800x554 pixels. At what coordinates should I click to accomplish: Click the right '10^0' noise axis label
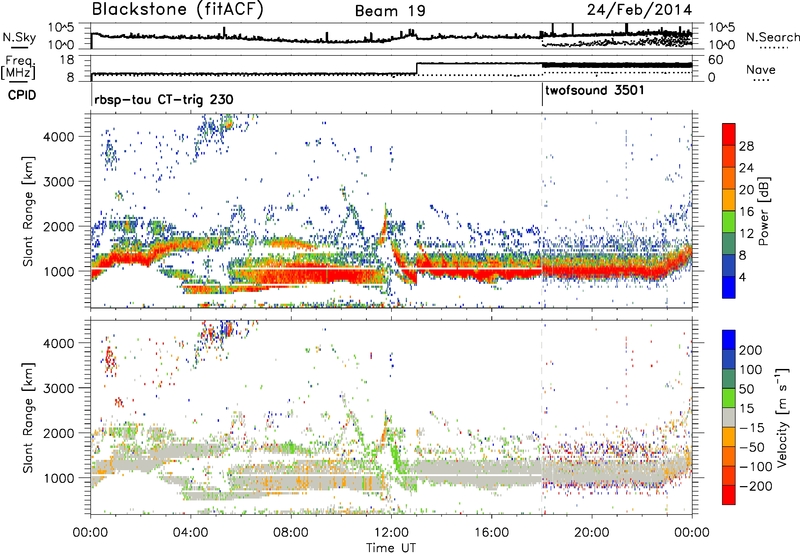[x=722, y=45]
